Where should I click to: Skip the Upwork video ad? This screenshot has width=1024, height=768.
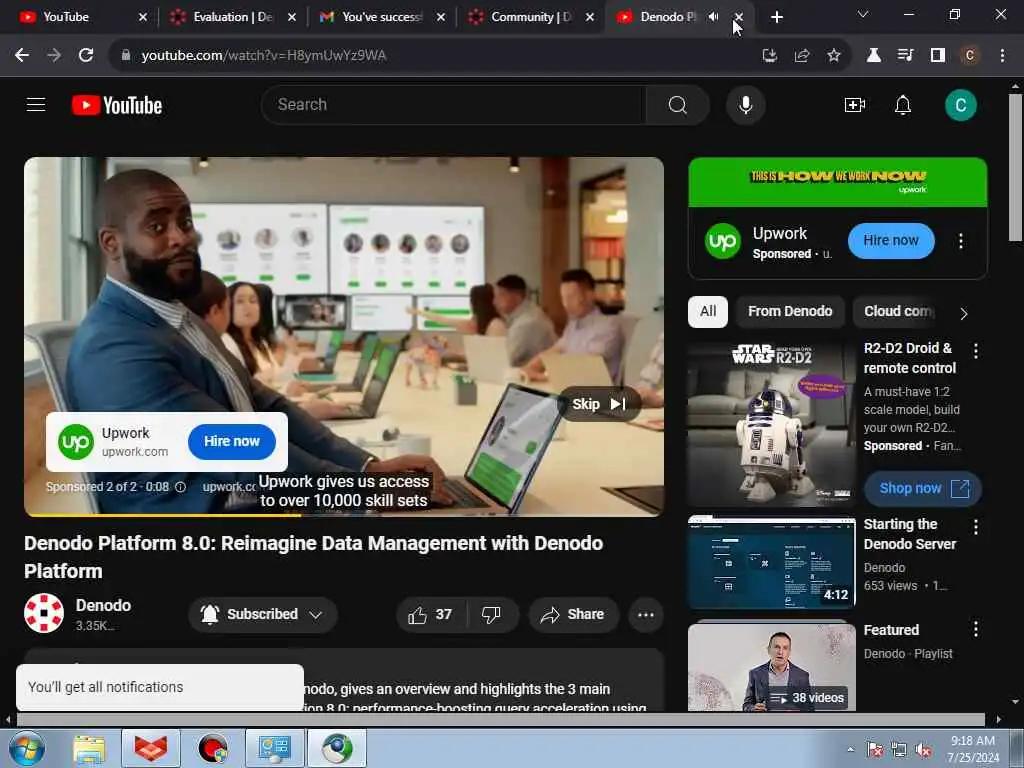coord(599,404)
